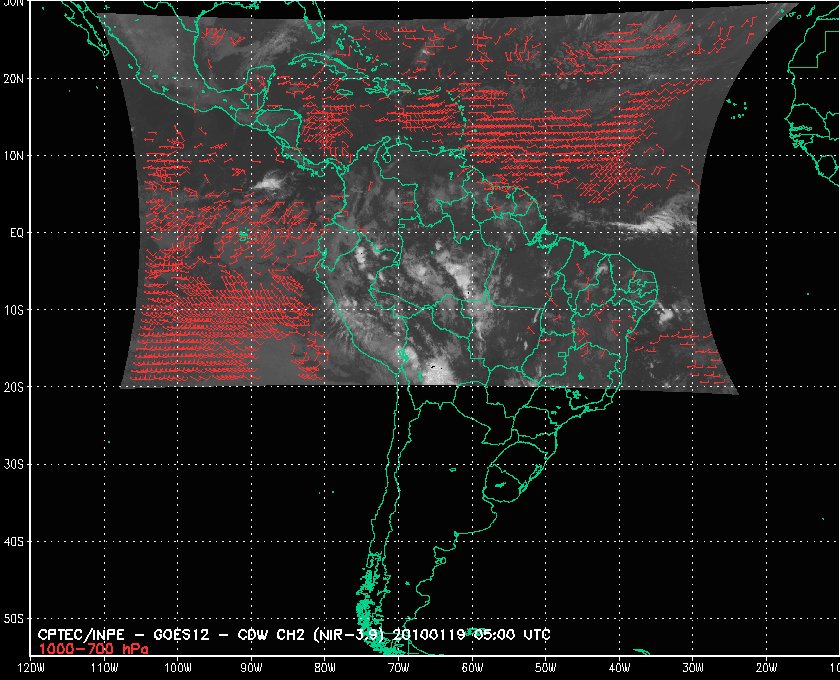
Task: Click the 70W longitude label
Action: [x=399, y=668]
